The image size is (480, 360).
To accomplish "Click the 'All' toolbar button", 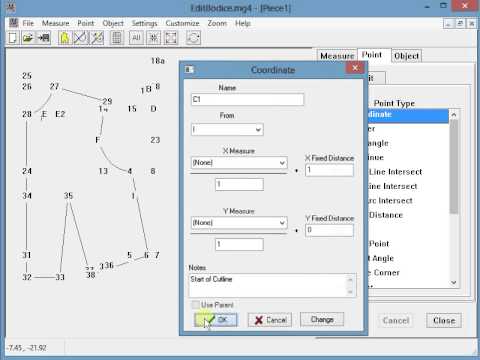I will tap(136, 38).
